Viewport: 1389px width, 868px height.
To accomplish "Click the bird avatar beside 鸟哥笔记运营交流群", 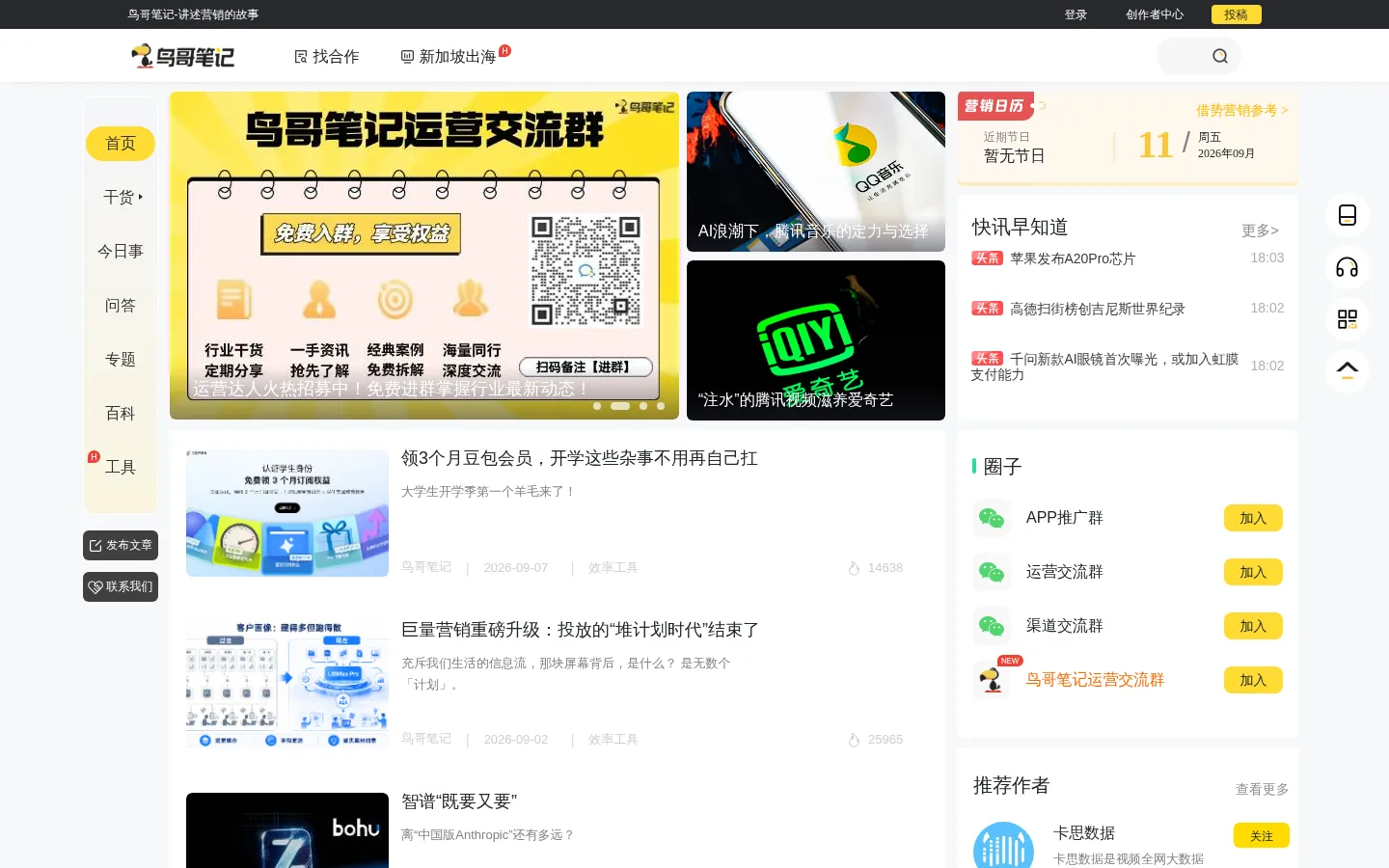I will coord(992,680).
